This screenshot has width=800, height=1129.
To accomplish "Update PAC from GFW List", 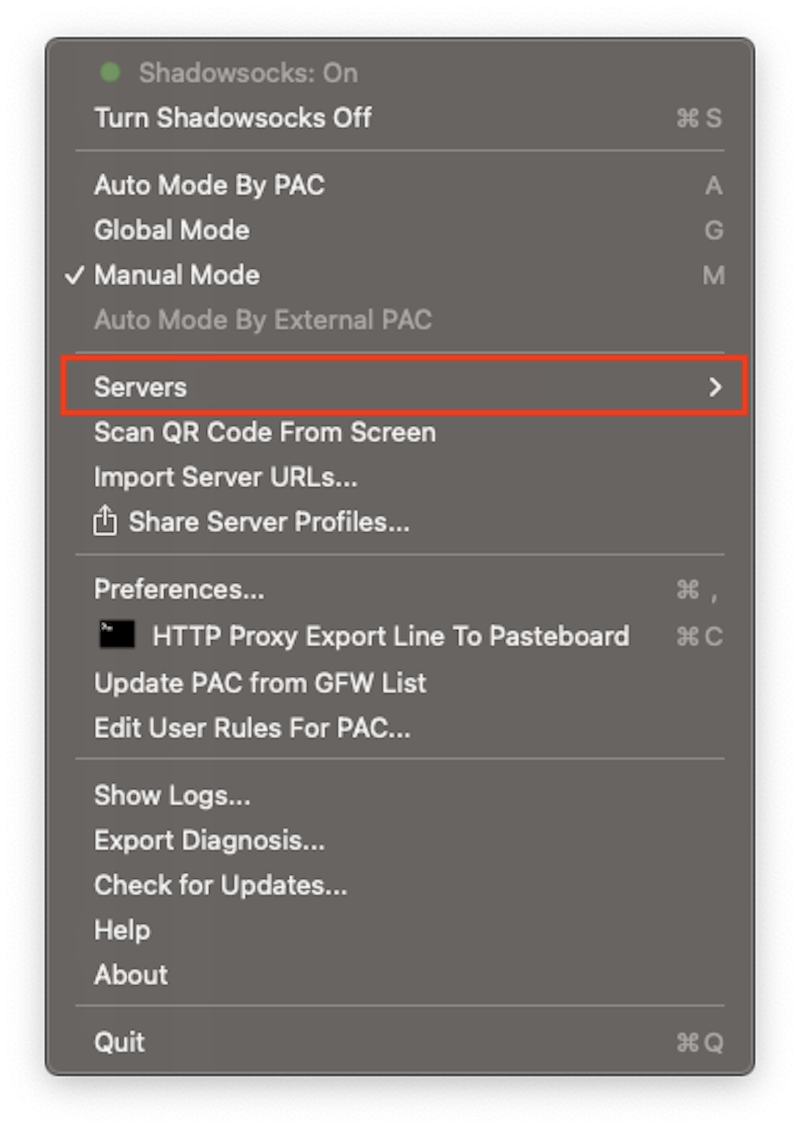I will coord(260,683).
